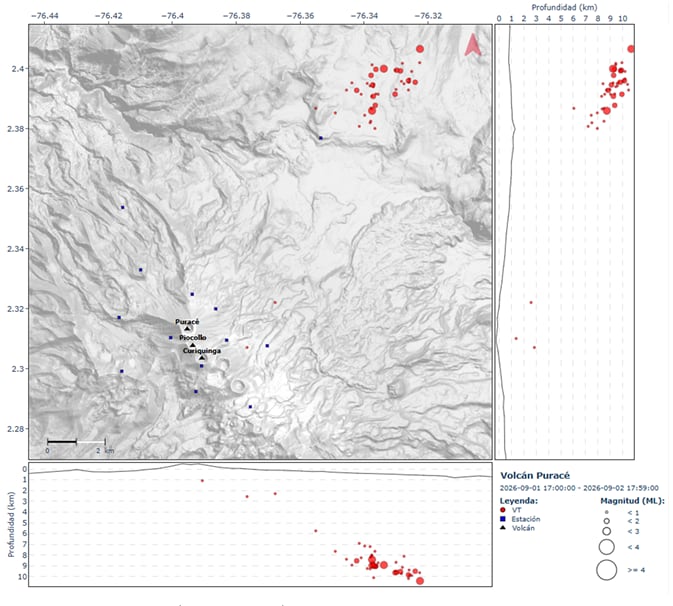Click the 'Volcán' legend text

coord(523,528)
